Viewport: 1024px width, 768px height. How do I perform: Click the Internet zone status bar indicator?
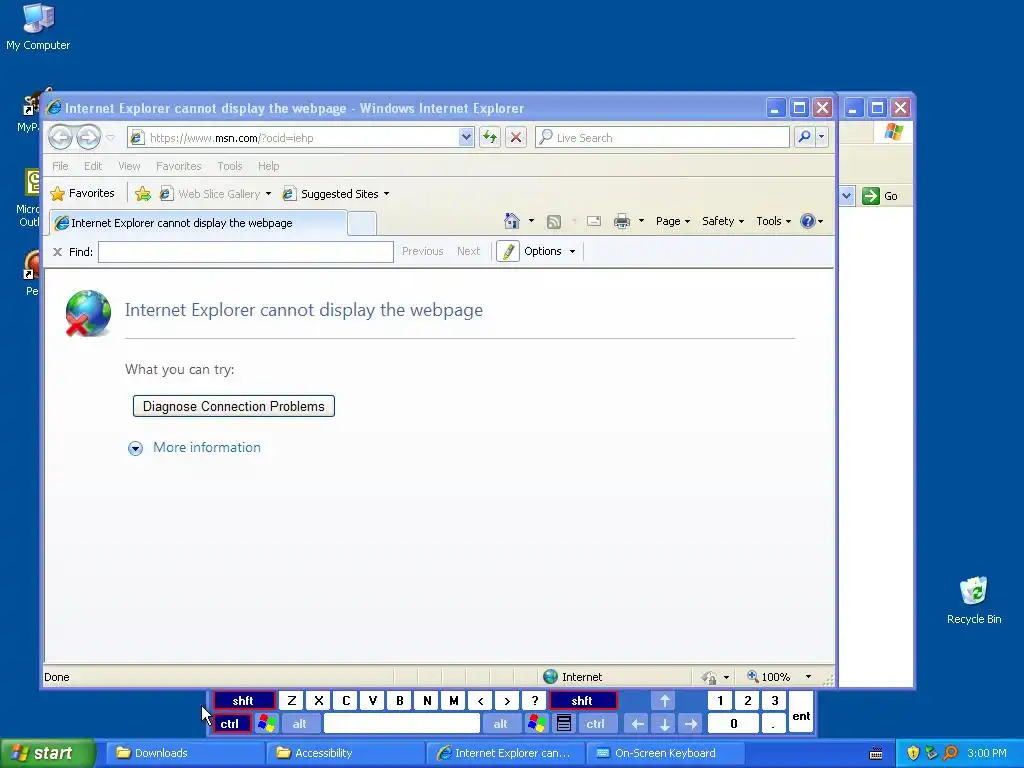click(x=573, y=677)
